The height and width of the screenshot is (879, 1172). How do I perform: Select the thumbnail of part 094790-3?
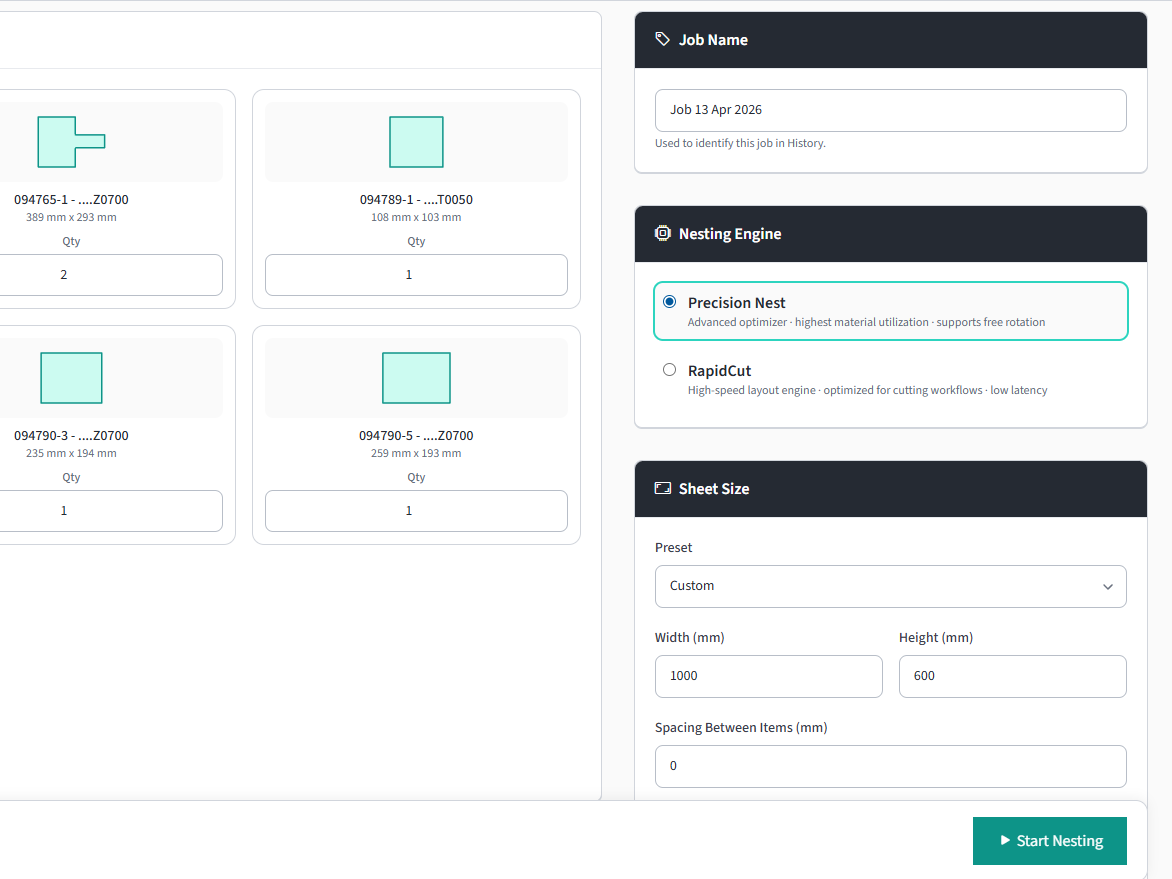point(70,377)
